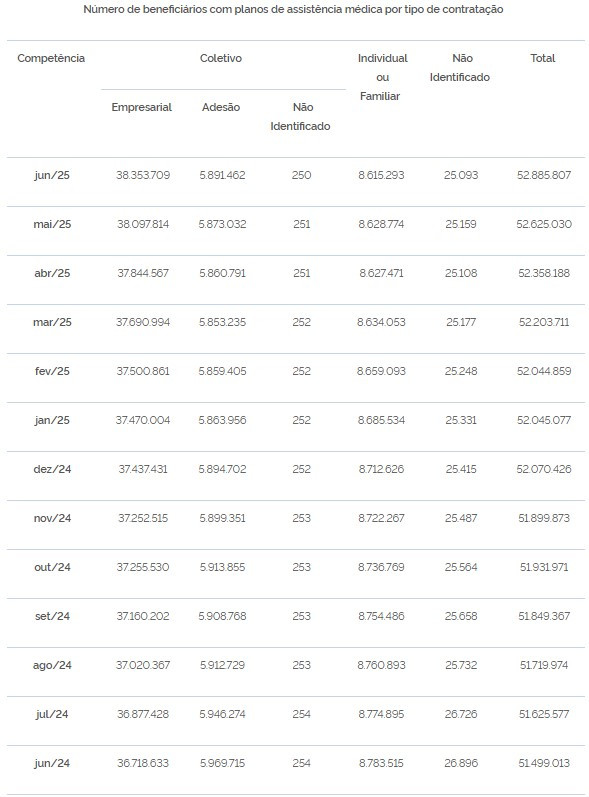
Task: Click nov/24 Individual value 8.722.267
Action: click(381, 518)
